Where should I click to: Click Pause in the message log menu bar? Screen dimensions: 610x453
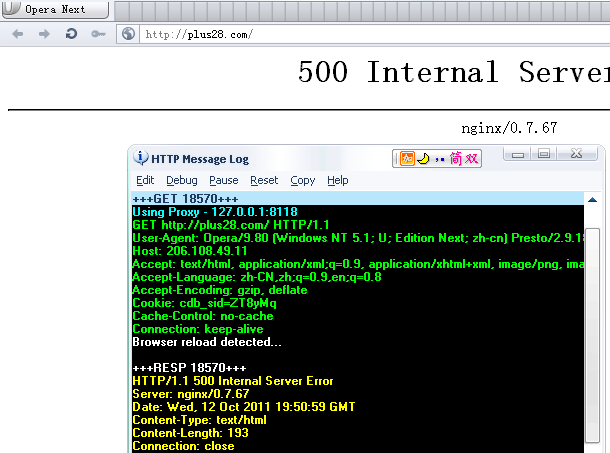[x=224, y=180]
